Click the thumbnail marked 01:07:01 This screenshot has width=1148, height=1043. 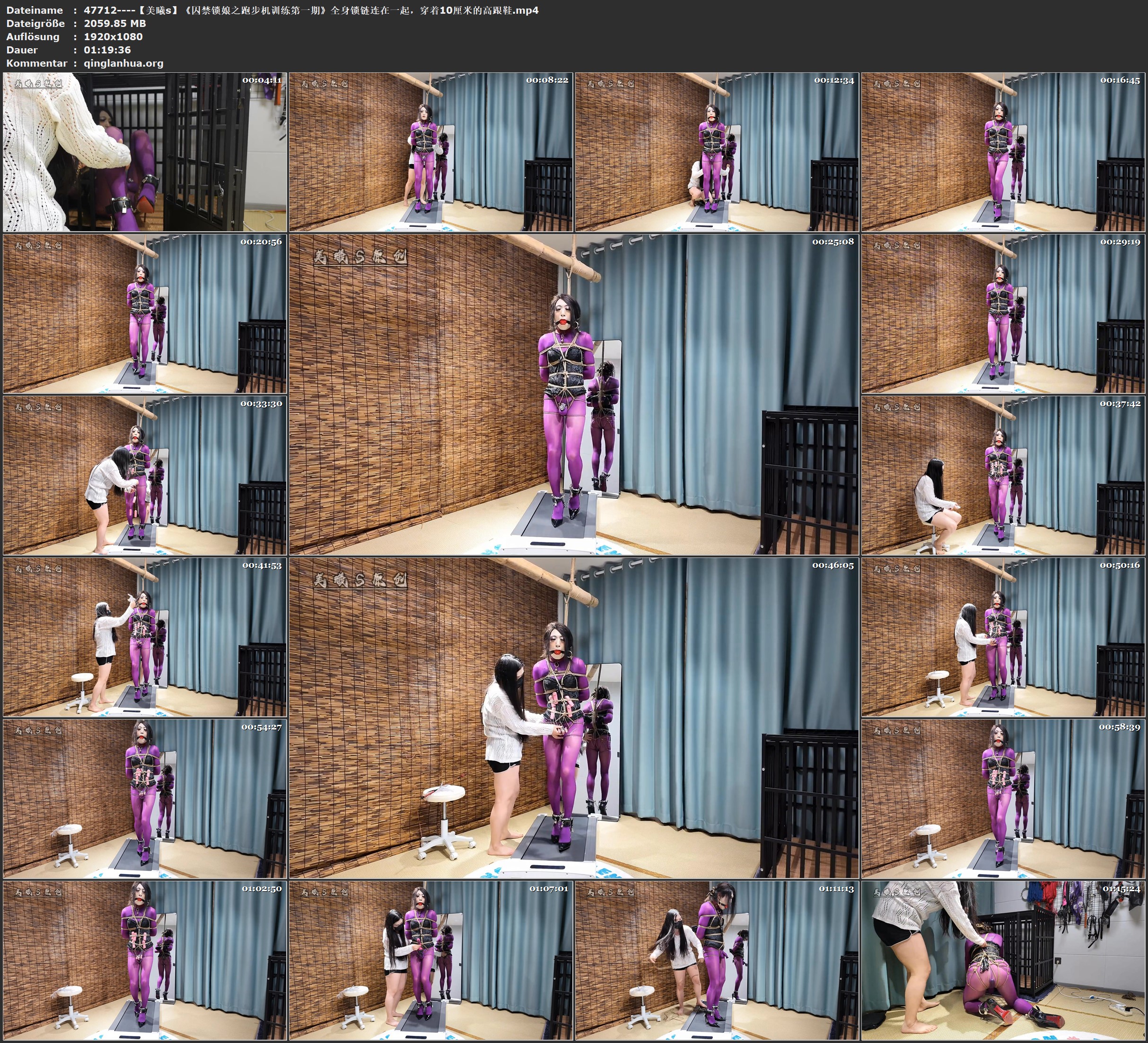coord(430,960)
